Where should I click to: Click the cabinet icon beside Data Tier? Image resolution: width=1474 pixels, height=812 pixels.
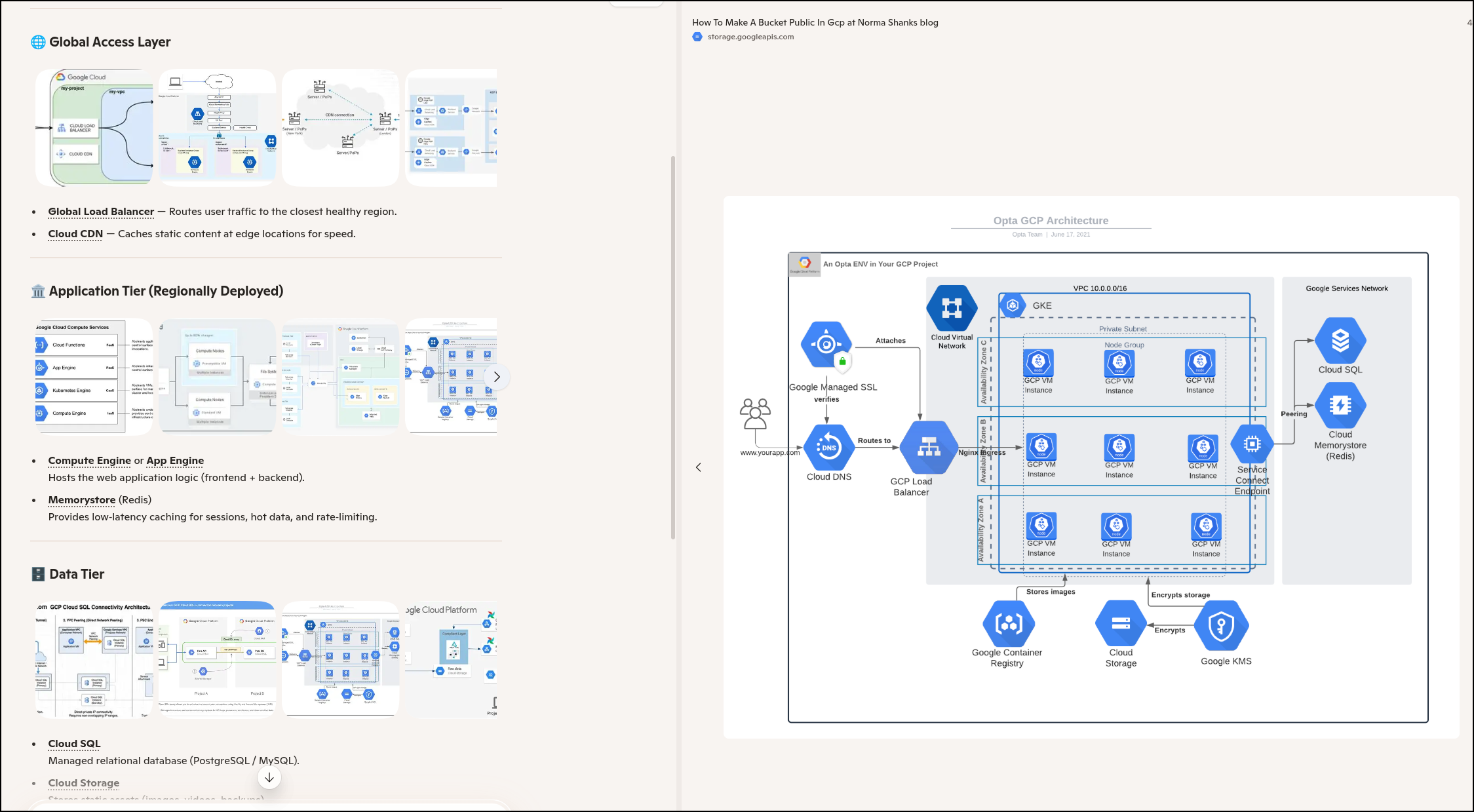pos(38,574)
